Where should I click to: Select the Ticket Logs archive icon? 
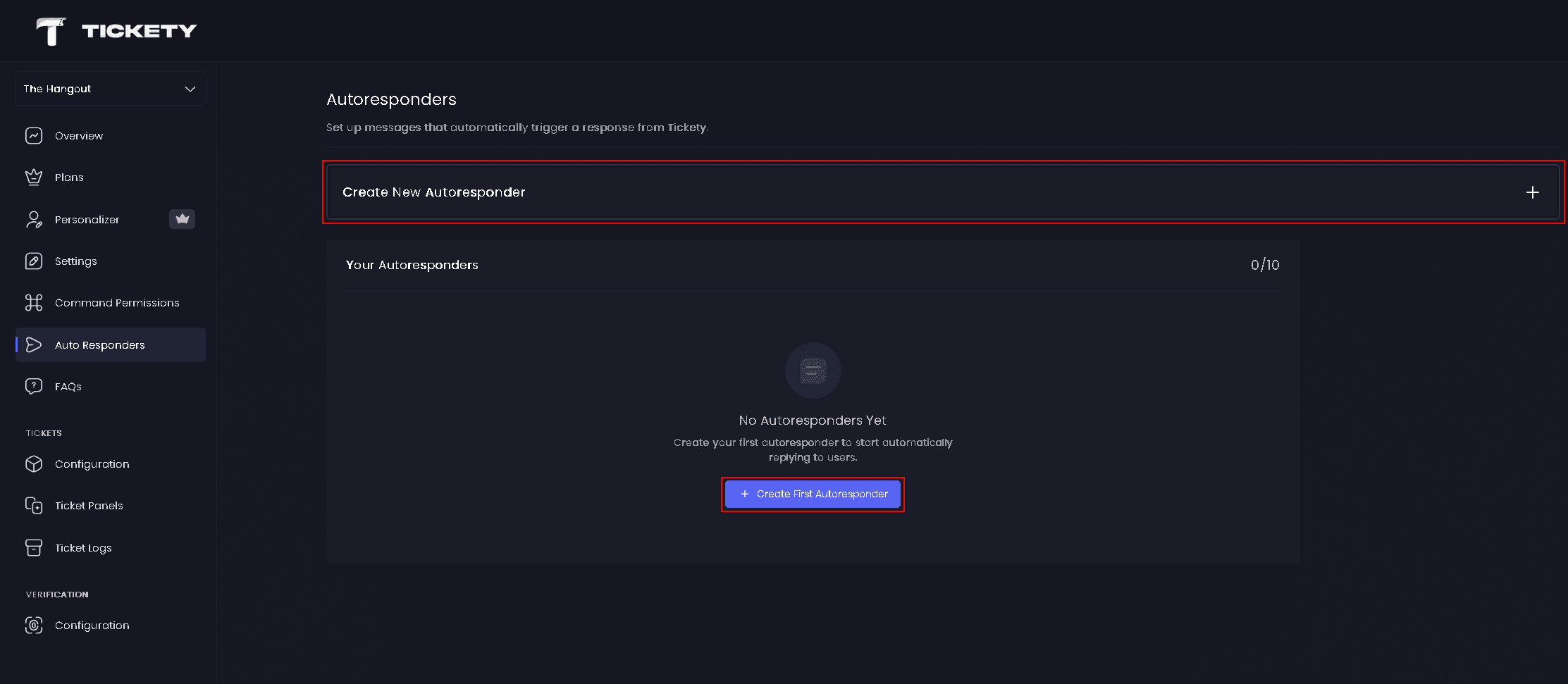[34, 547]
